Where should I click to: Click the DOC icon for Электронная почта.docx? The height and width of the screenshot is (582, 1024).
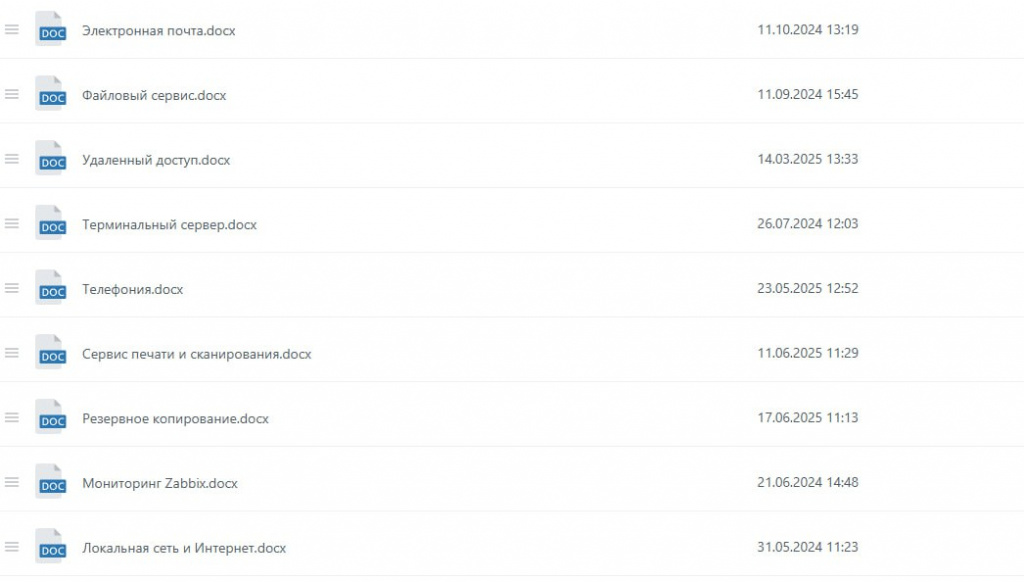click(51, 30)
